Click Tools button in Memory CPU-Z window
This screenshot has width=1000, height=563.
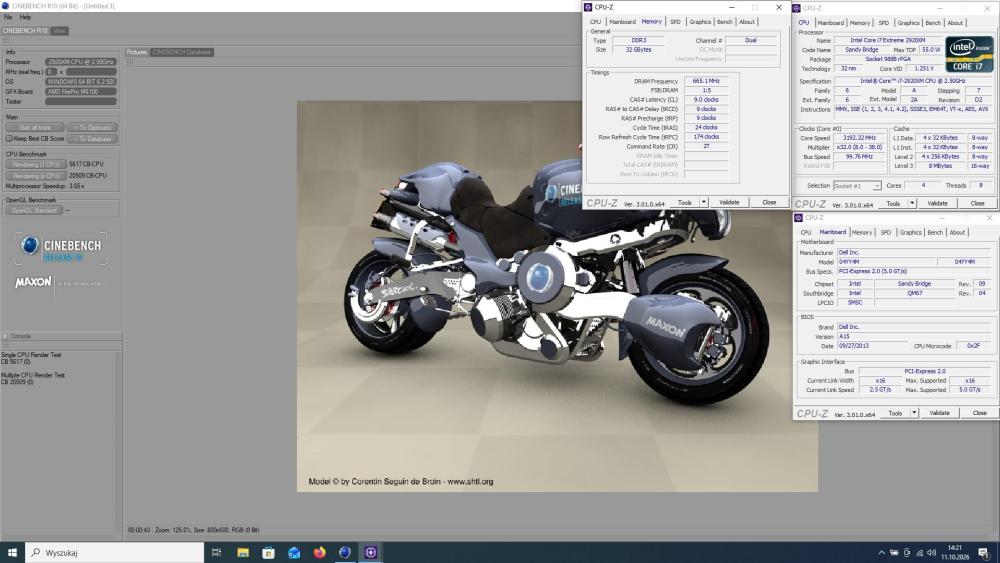685,202
